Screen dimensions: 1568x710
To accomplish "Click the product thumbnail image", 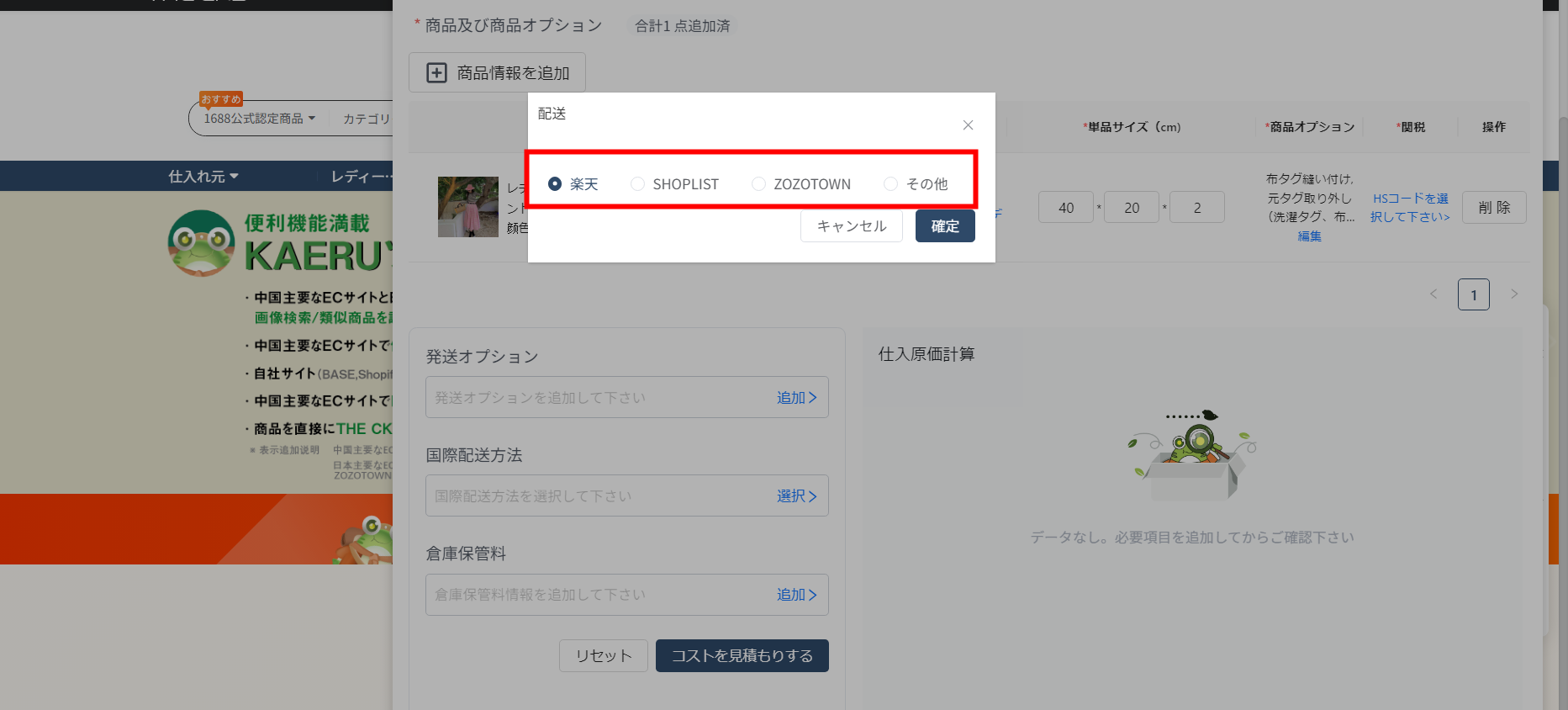I will coord(468,207).
